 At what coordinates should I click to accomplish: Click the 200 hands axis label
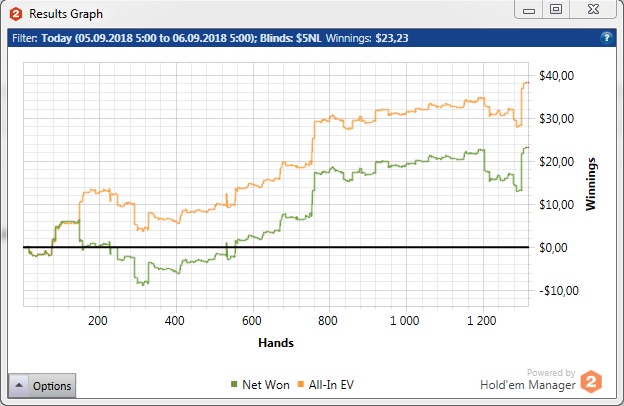pos(98,320)
